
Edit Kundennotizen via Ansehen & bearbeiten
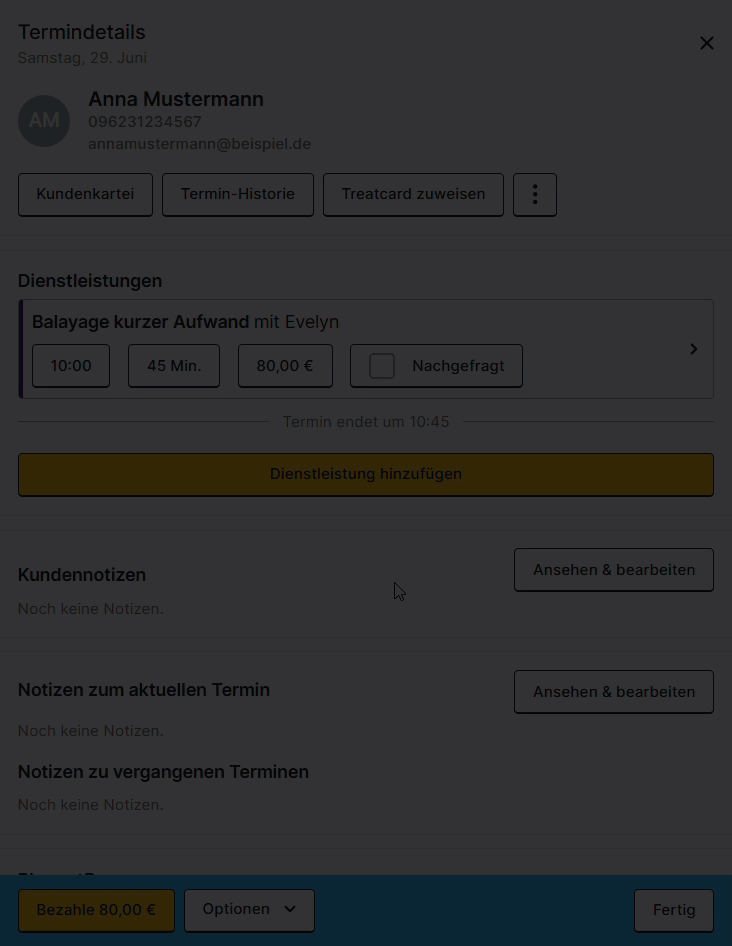(614, 570)
